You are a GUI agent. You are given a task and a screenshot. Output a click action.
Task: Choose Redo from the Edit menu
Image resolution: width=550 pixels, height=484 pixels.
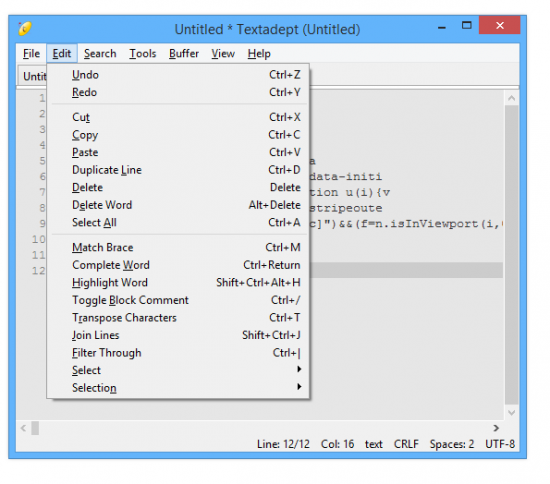coord(178,92)
